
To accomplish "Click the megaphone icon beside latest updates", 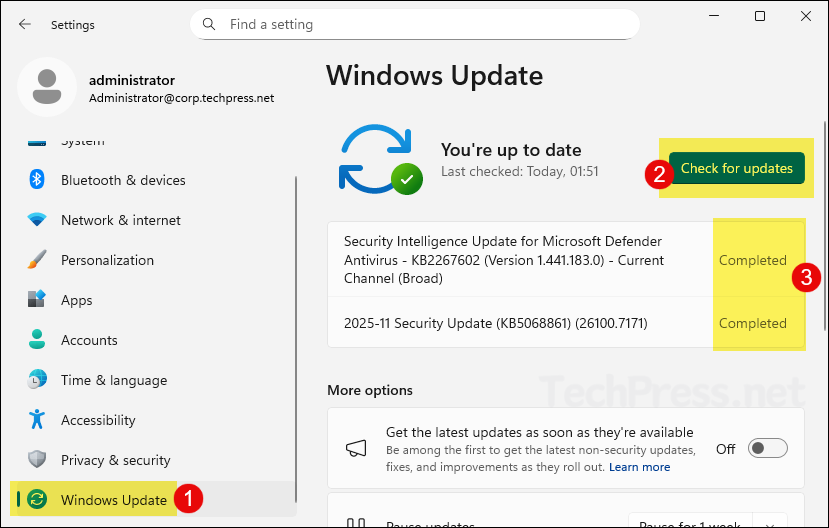I will [356, 449].
